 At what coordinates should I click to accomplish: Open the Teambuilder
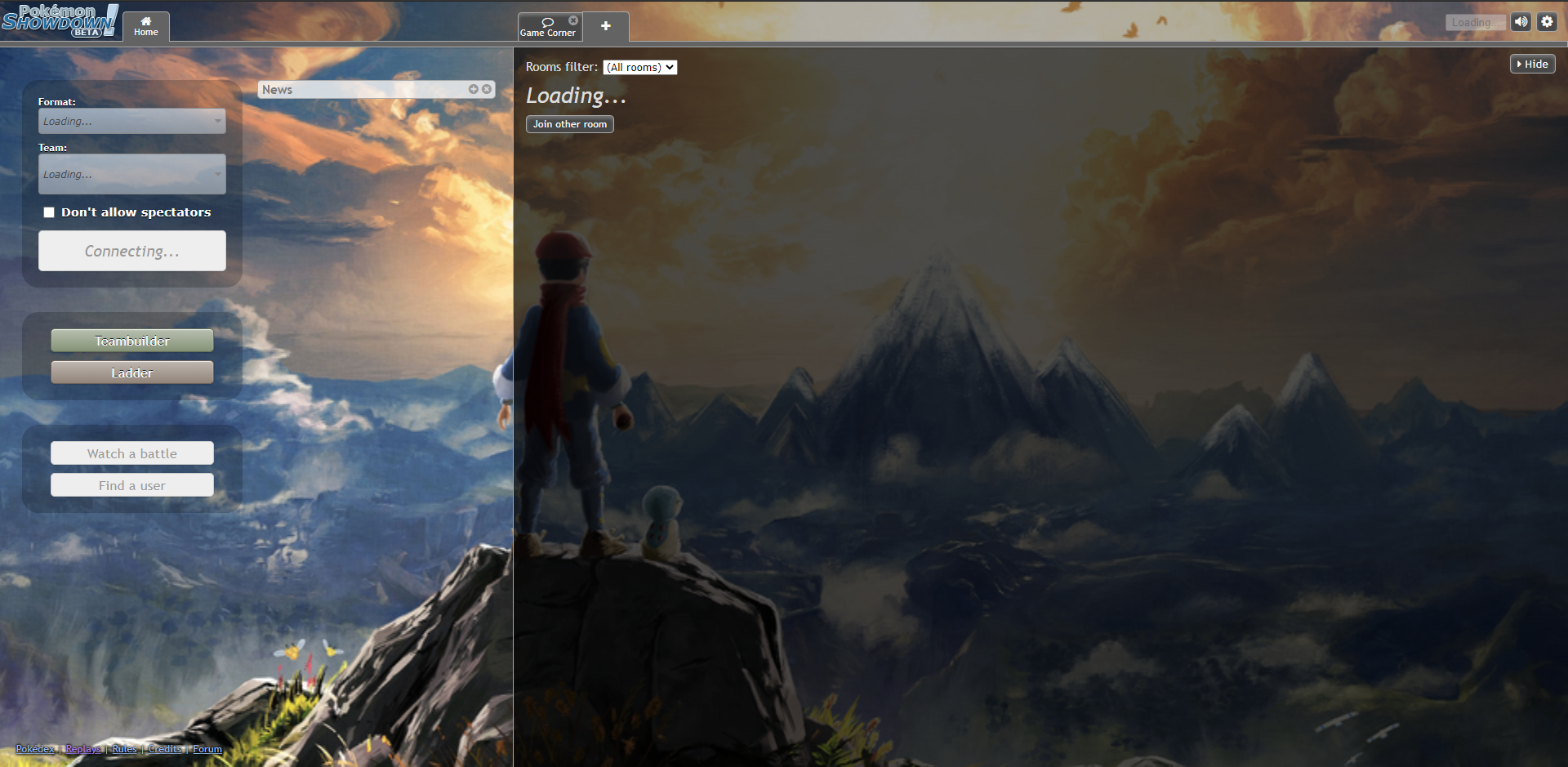pyautogui.click(x=132, y=341)
